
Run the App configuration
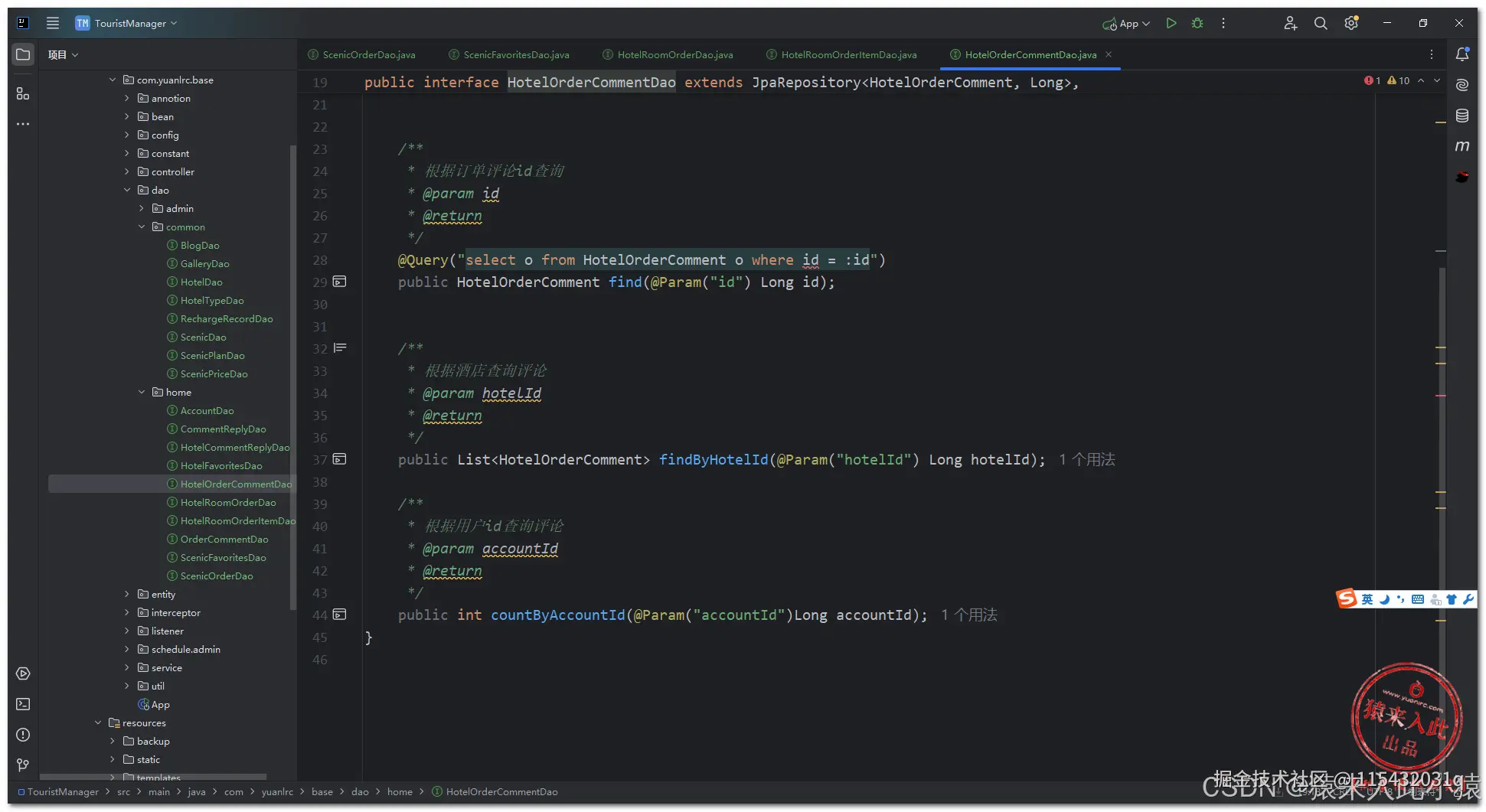(1171, 23)
